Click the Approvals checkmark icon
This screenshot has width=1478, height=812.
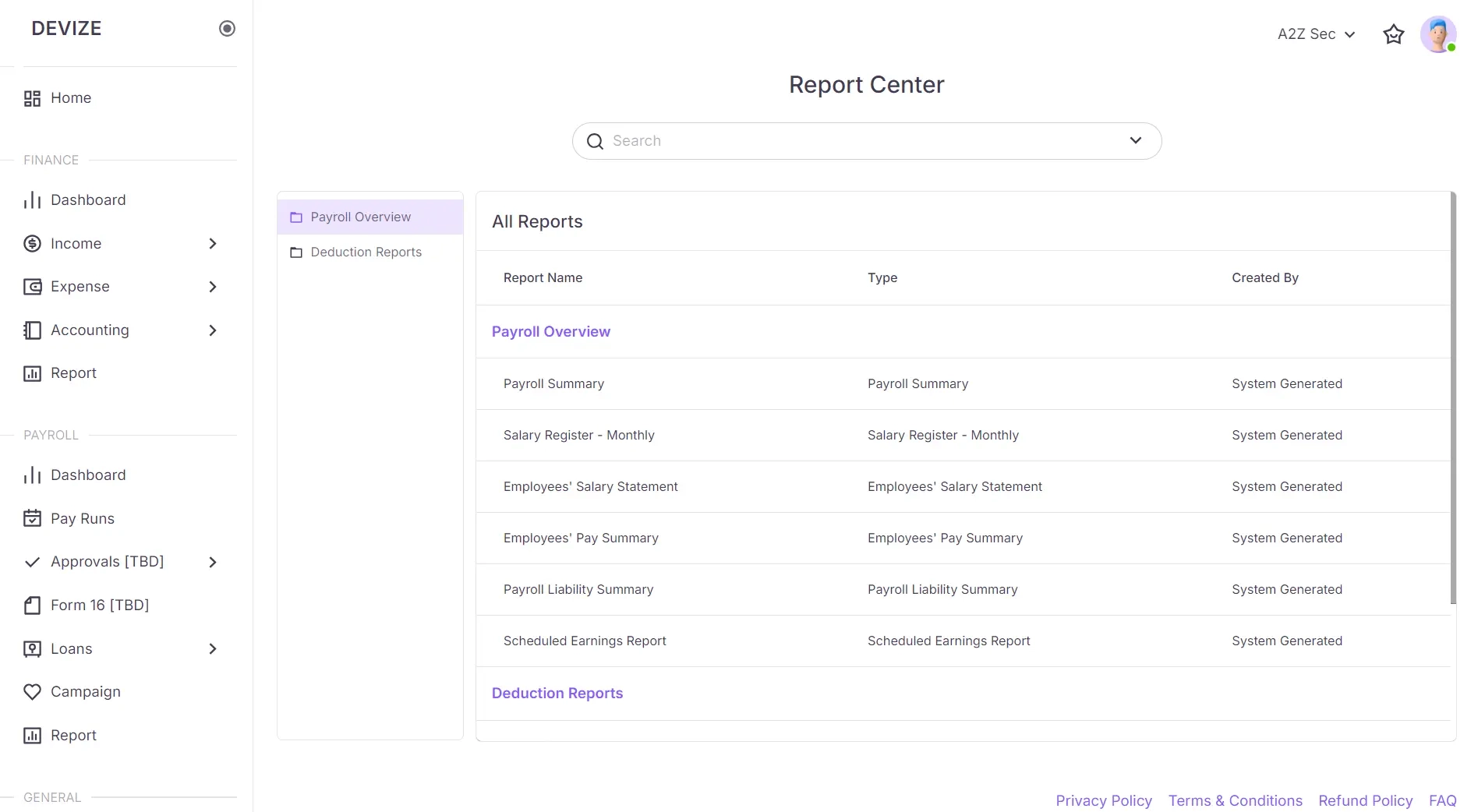[32, 562]
